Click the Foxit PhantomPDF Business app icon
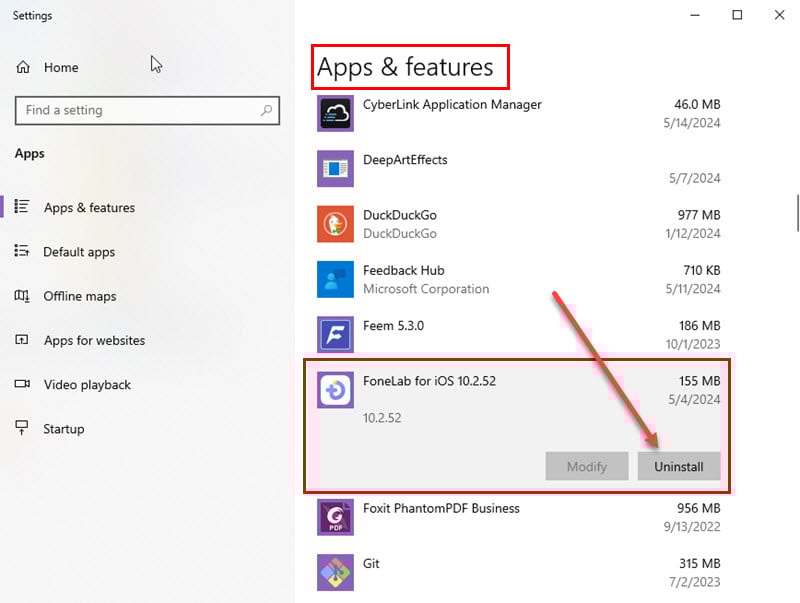 click(x=335, y=517)
